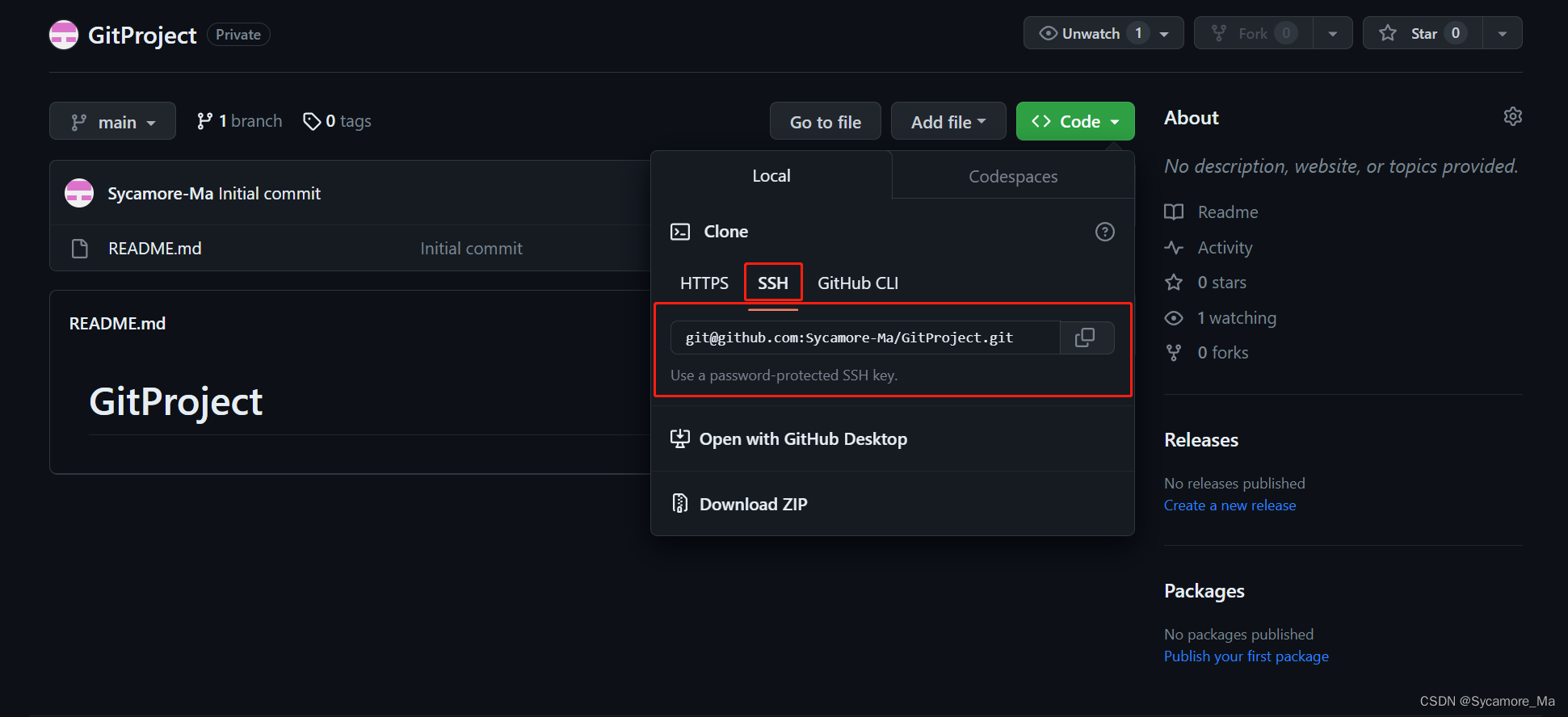
Task: Open the Packages heading link
Action: (1204, 591)
